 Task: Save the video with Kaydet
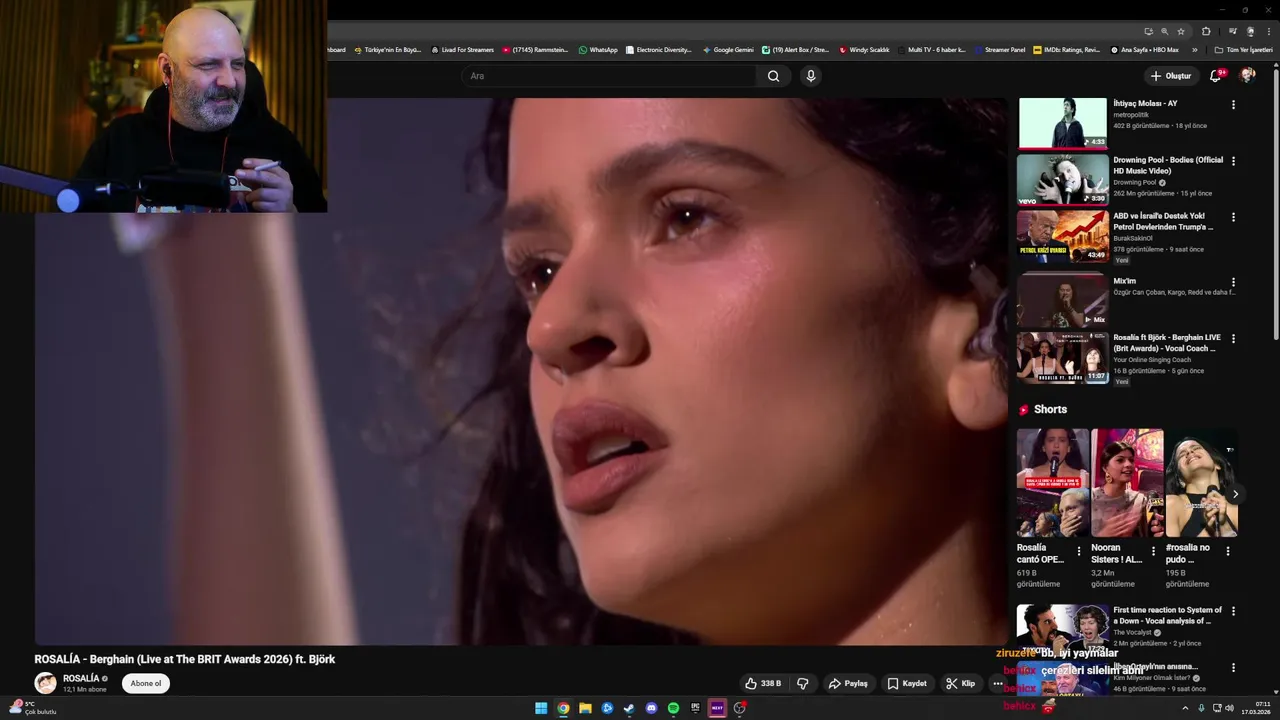(907, 684)
